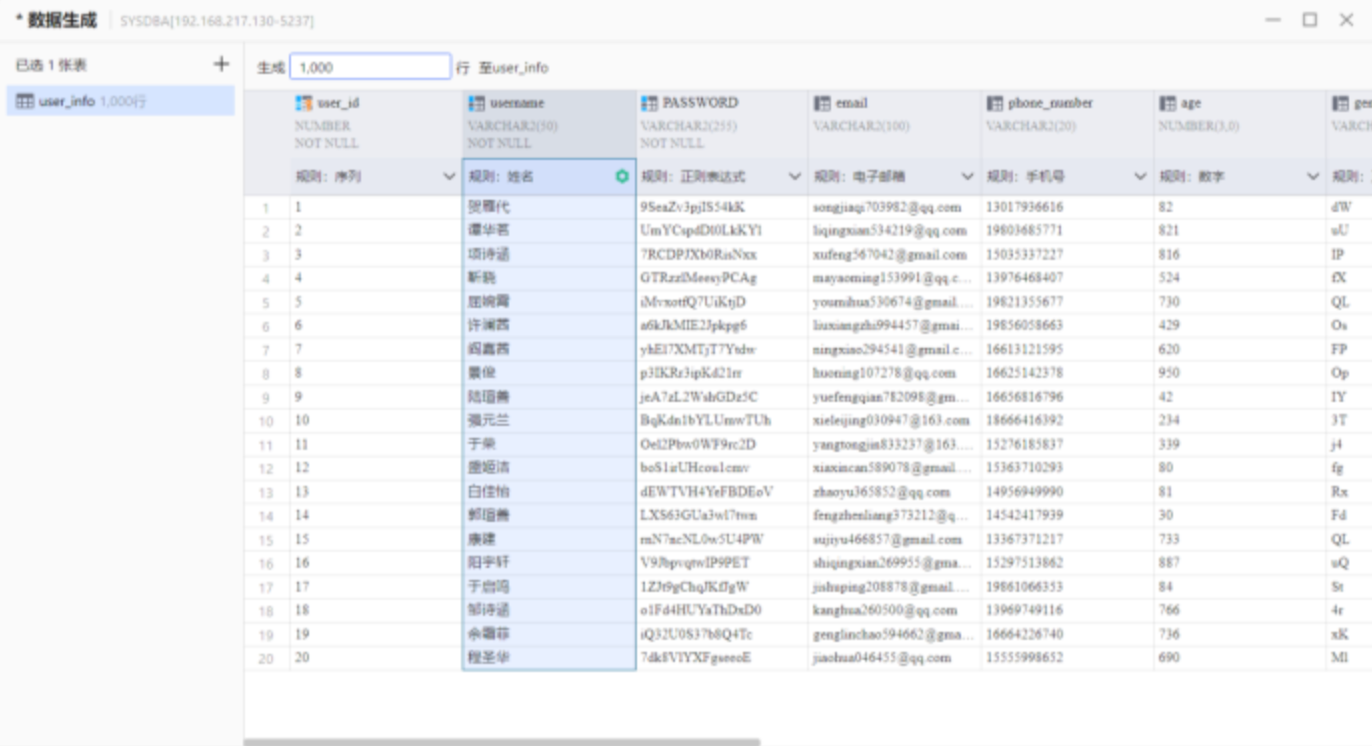Select the user_info table in the left list
This screenshot has width=1372, height=746.
click(121, 101)
